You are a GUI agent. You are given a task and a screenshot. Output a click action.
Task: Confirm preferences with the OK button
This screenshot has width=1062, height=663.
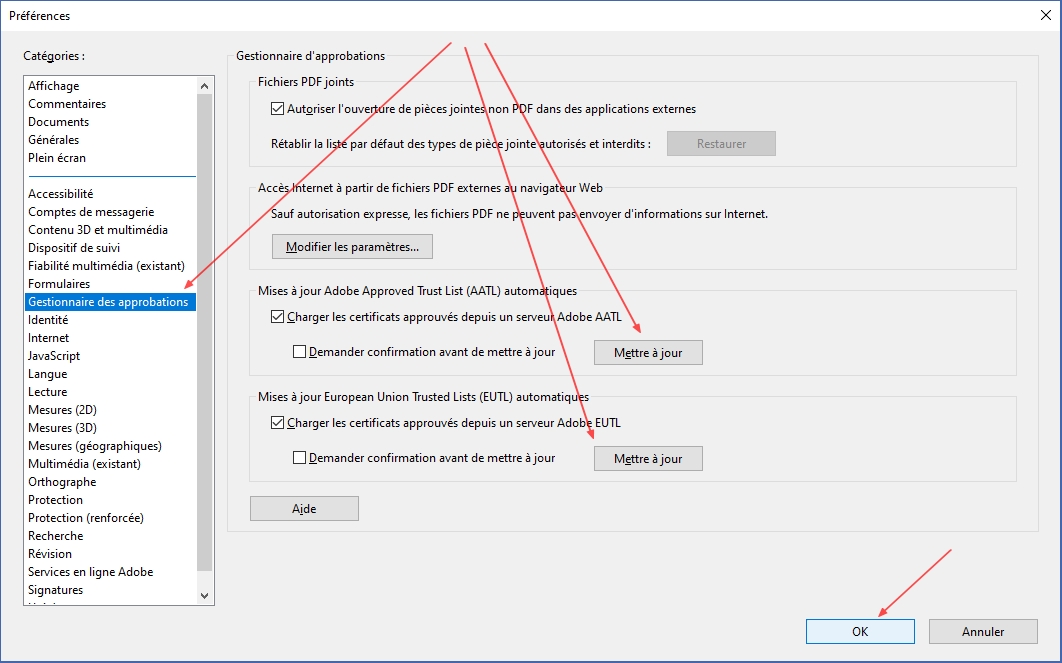pos(860,631)
